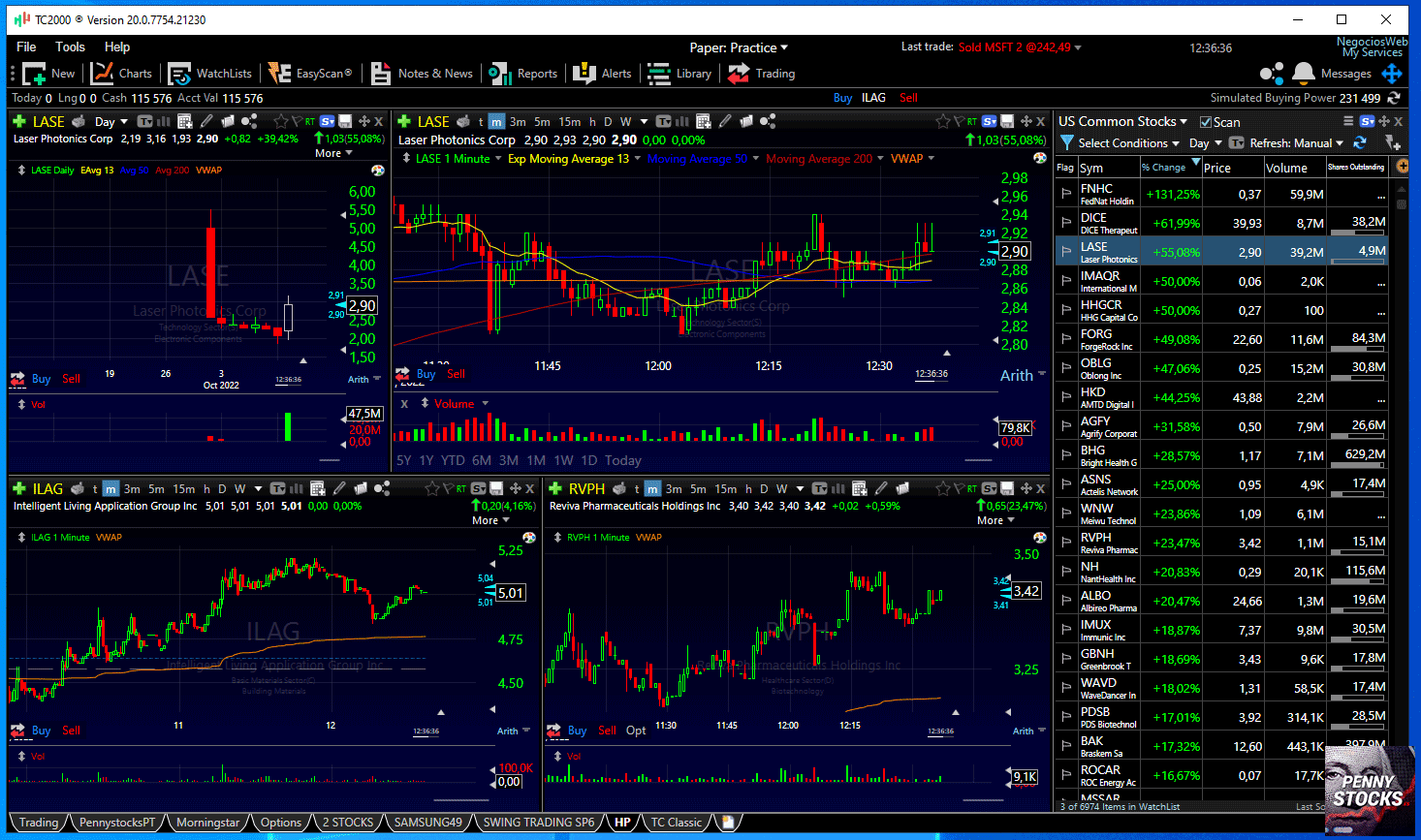Open the EasyScan toolbar icon

279,74
